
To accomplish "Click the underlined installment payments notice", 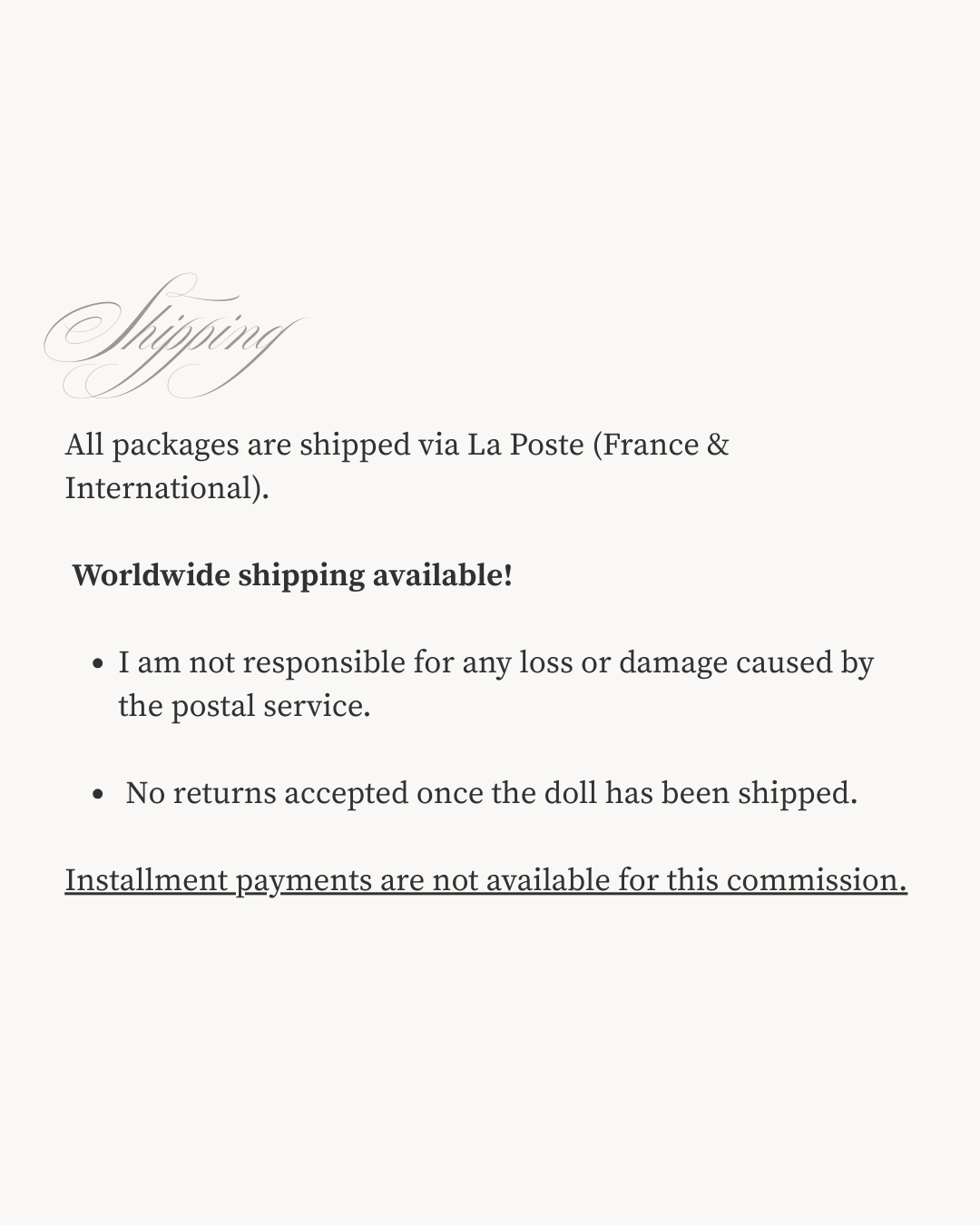I will click(485, 880).
